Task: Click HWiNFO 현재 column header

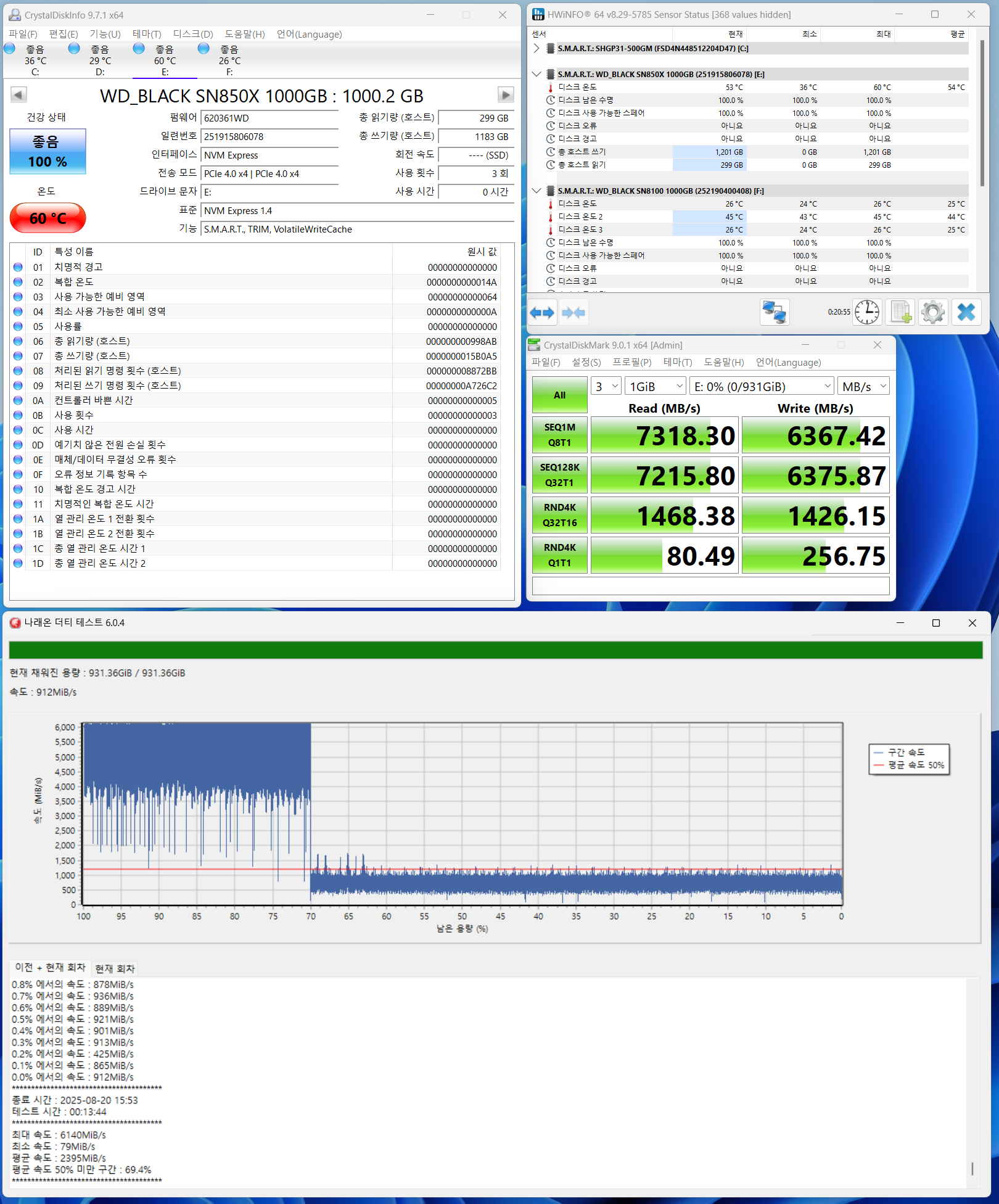Action: tap(709, 34)
